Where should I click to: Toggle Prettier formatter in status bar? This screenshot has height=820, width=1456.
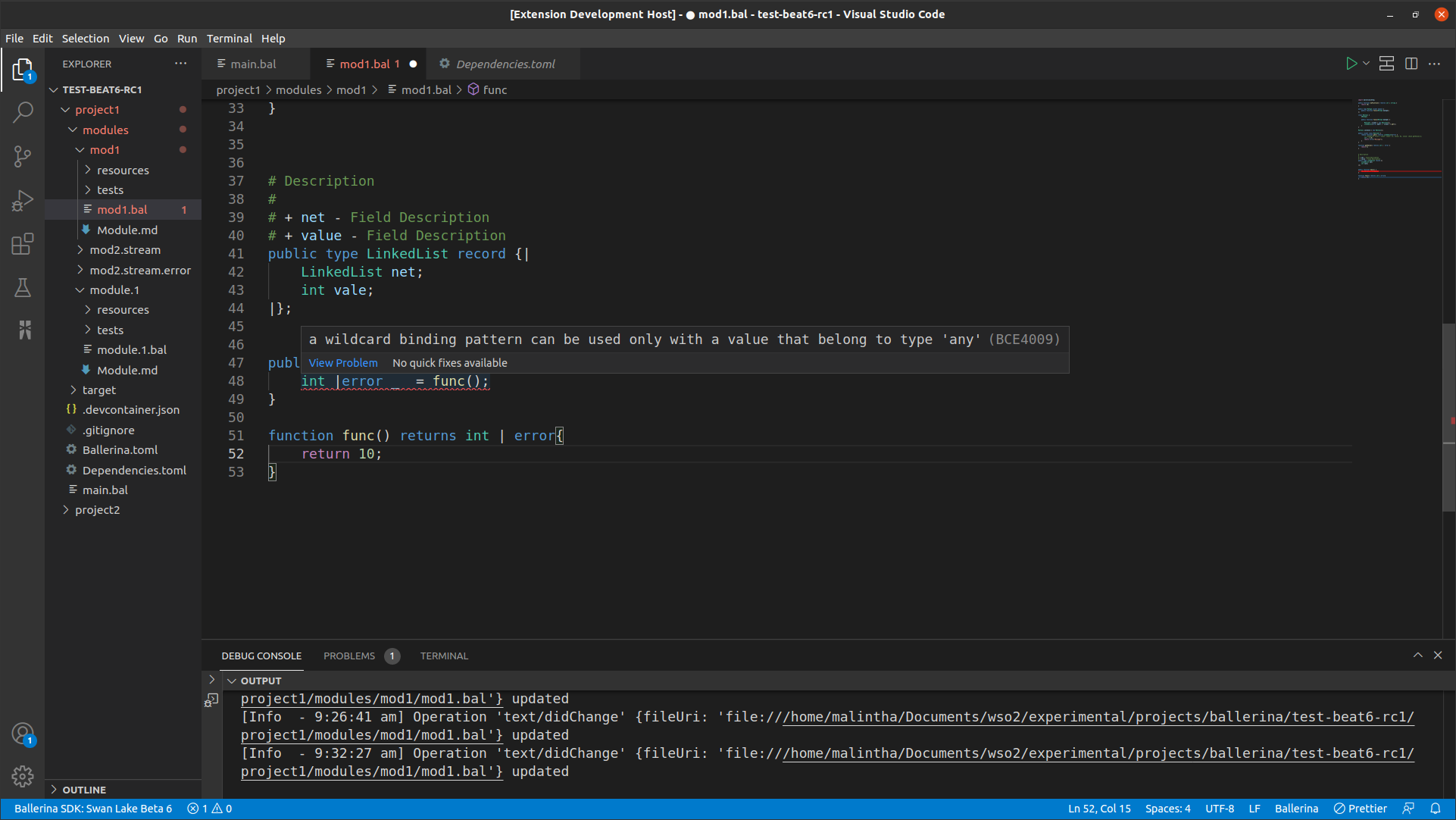[x=1361, y=809]
